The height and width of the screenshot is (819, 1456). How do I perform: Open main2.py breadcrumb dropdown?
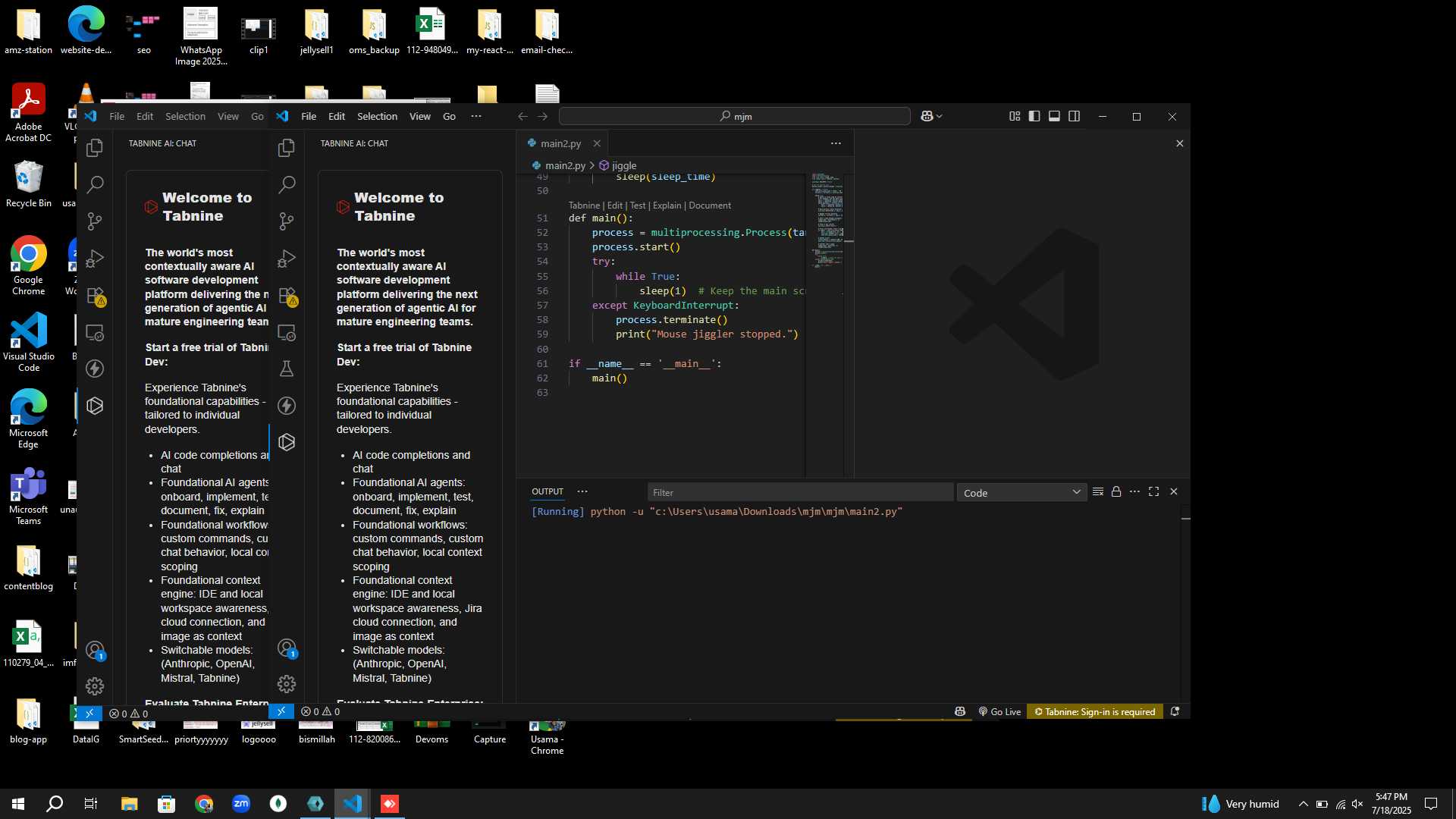559,165
